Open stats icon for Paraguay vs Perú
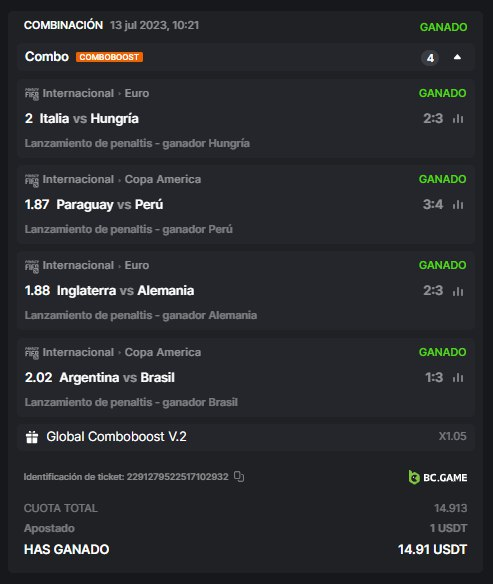 pos(458,204)
